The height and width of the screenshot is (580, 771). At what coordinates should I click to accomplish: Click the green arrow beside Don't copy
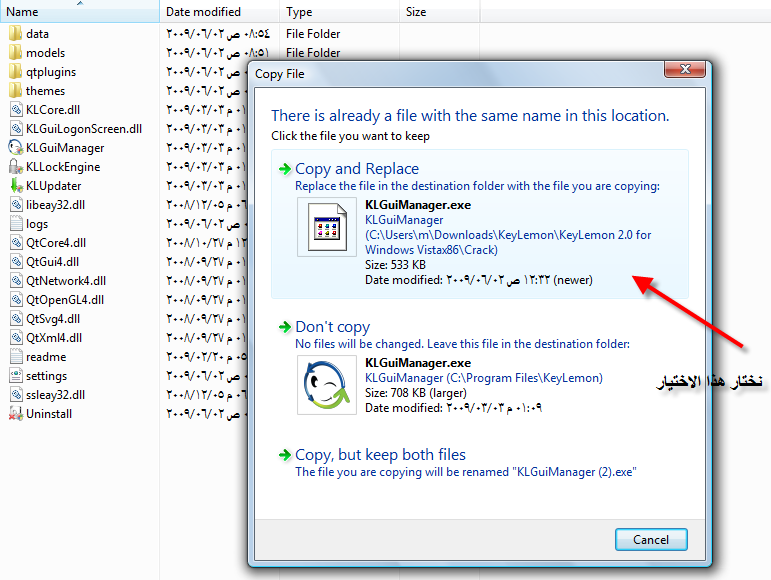(x=285, y=327)
